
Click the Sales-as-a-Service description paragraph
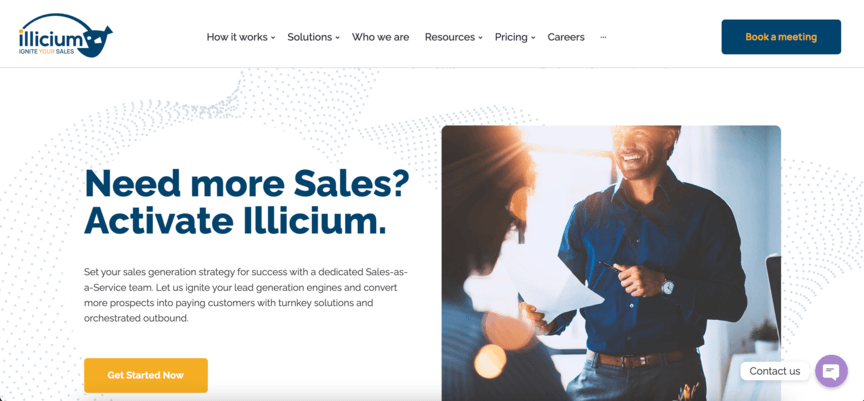click(246, 295)
